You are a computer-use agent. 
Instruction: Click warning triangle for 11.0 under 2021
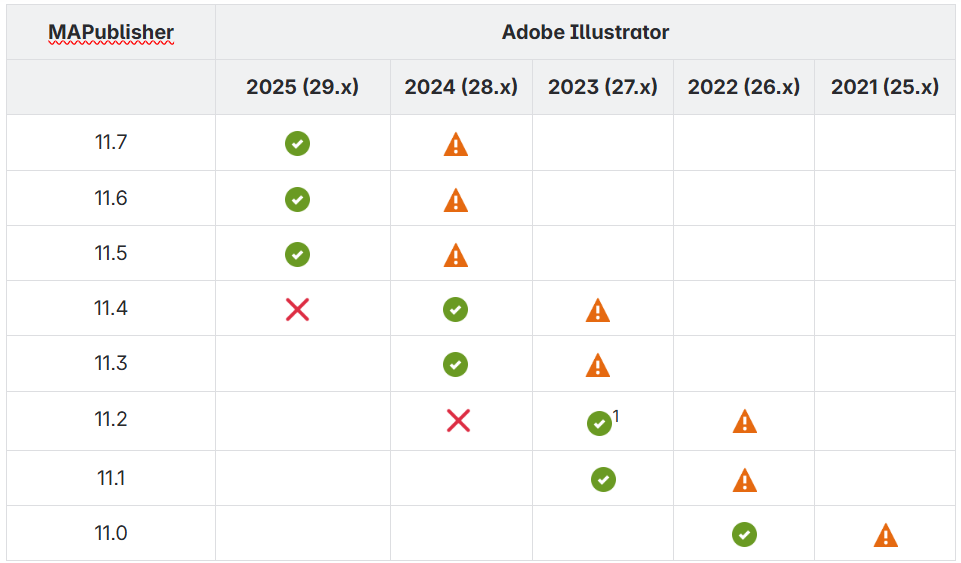(886, 535)
